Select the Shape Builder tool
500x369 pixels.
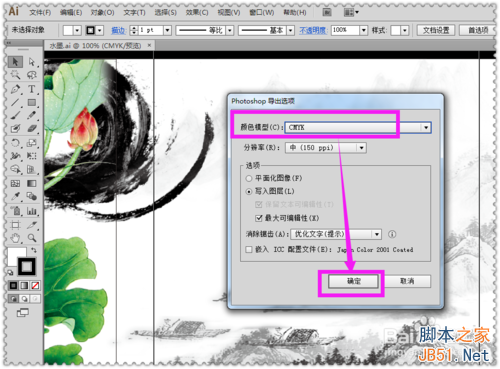pyautogui.click(x=15, y=169)
